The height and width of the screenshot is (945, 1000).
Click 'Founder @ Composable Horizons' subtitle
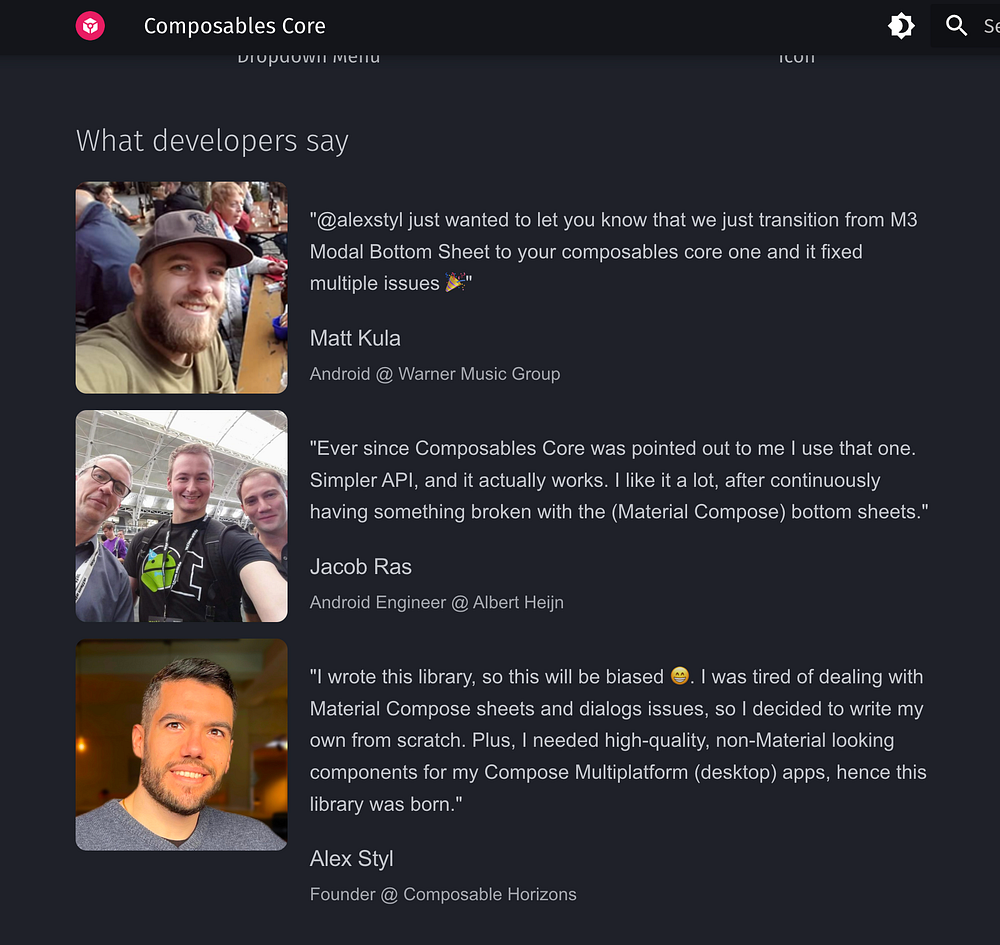[x=443, y=894]
